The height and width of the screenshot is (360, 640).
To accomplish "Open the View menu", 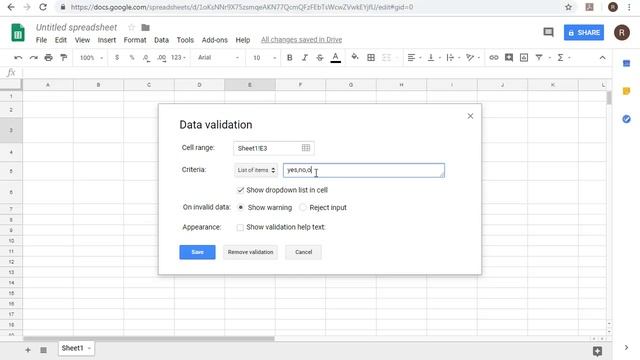I will tap(82, 40).
